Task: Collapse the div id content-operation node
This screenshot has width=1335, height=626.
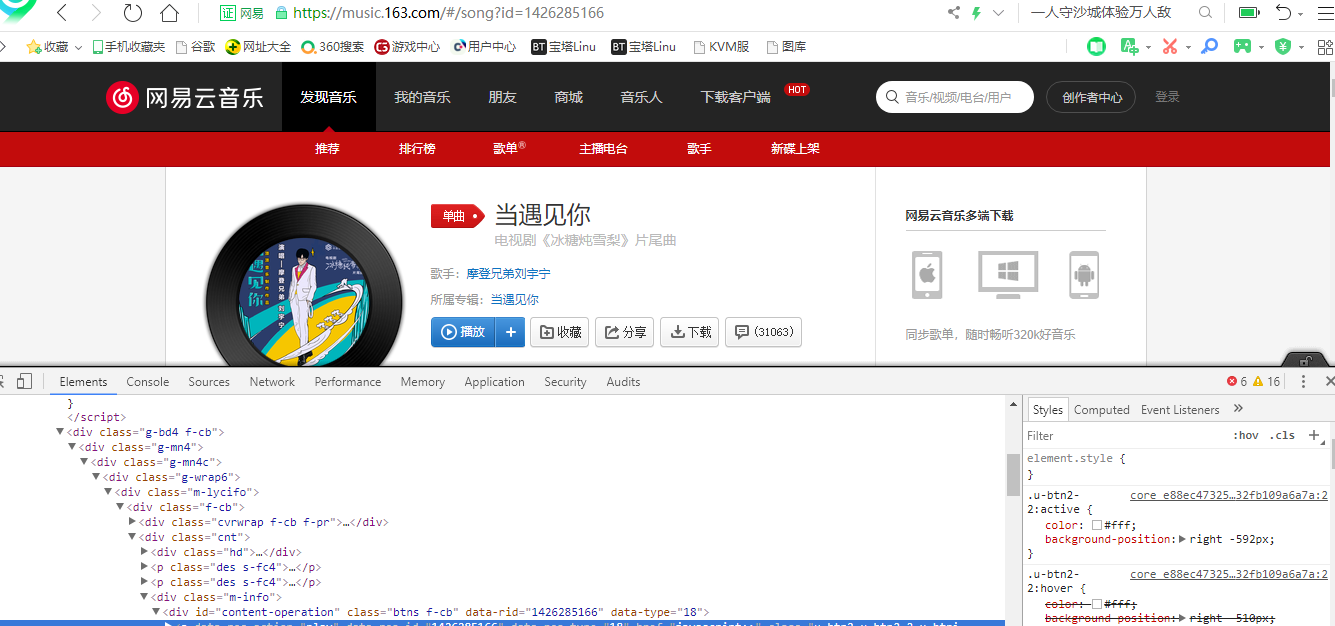Action: (x=157, y=612)
